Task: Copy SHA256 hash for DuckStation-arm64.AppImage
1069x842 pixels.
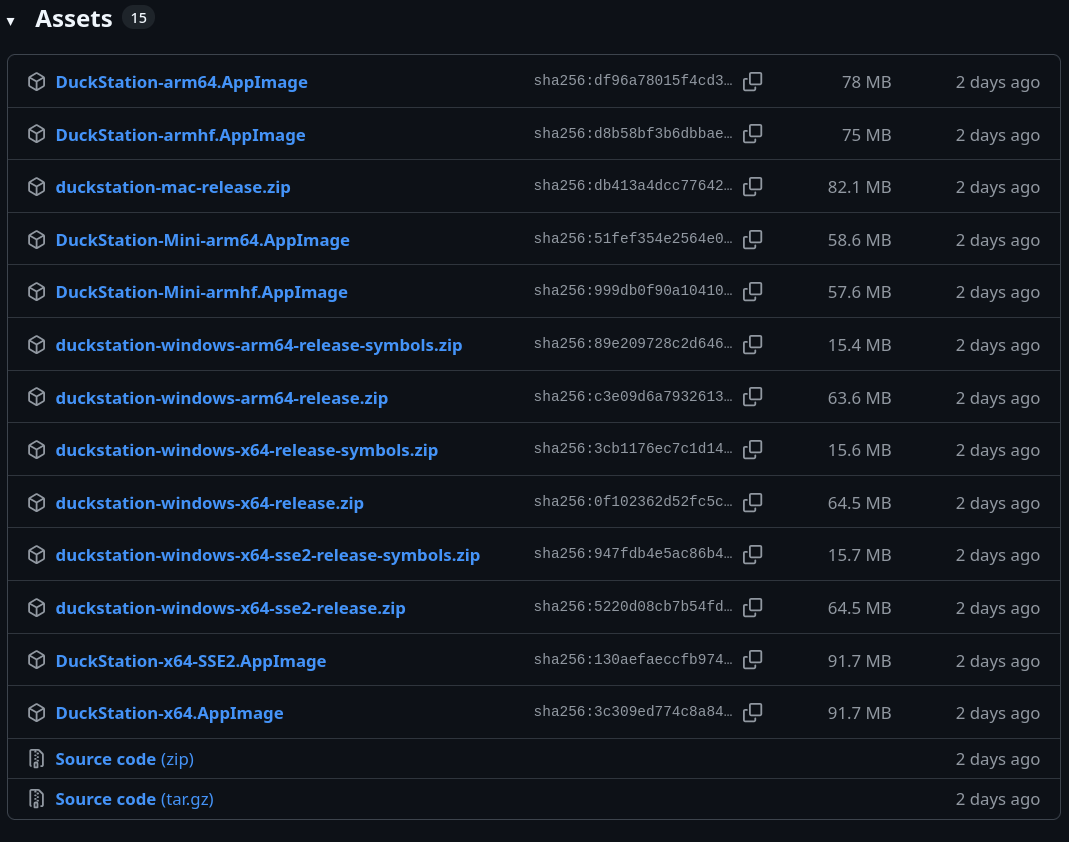Action: pyautogui.click(x=753, y=81)
